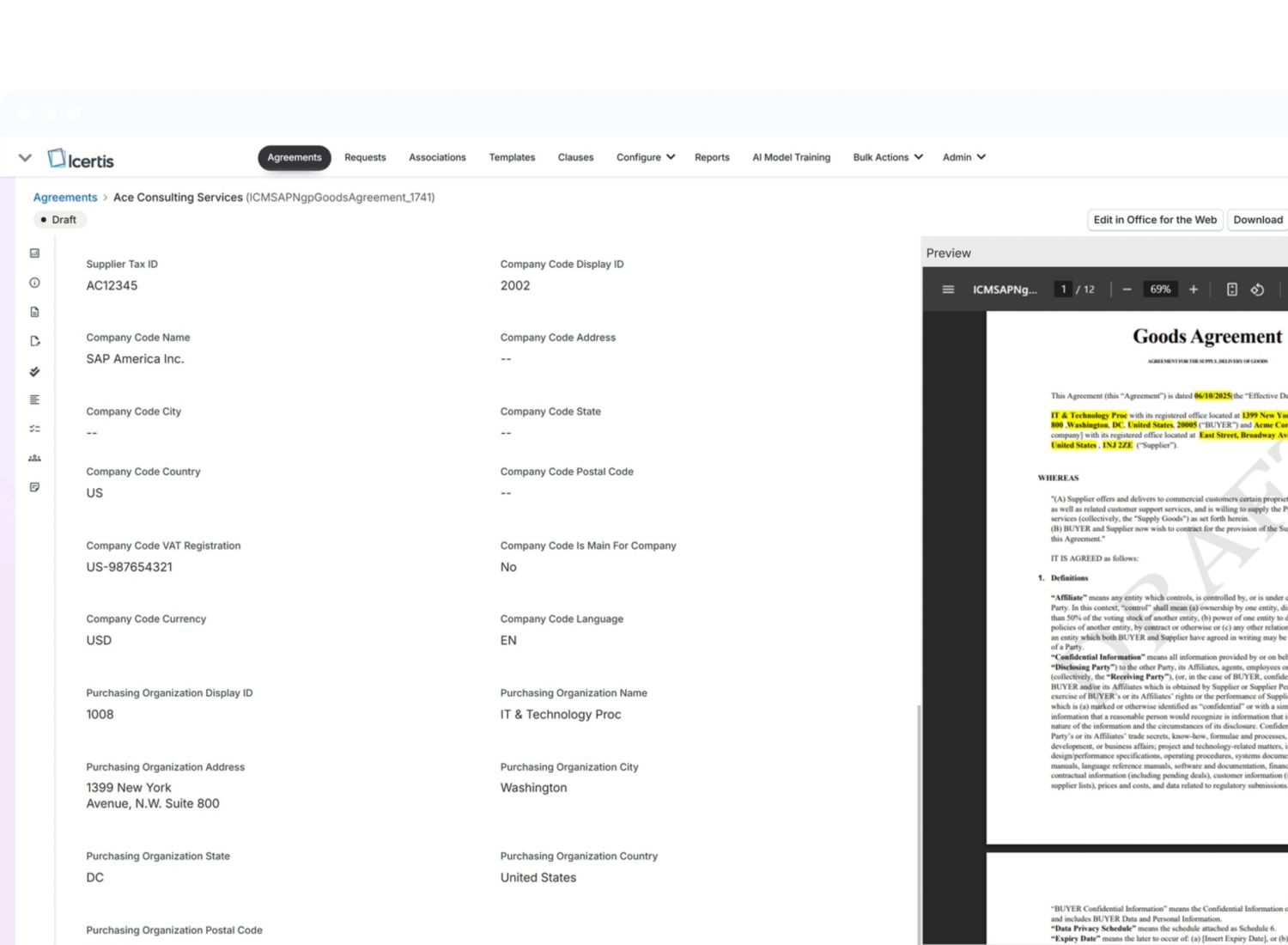Viewport: 1288px width, 945px height.
Task: Switch to the Templates tab
Action: pos(512,157)
